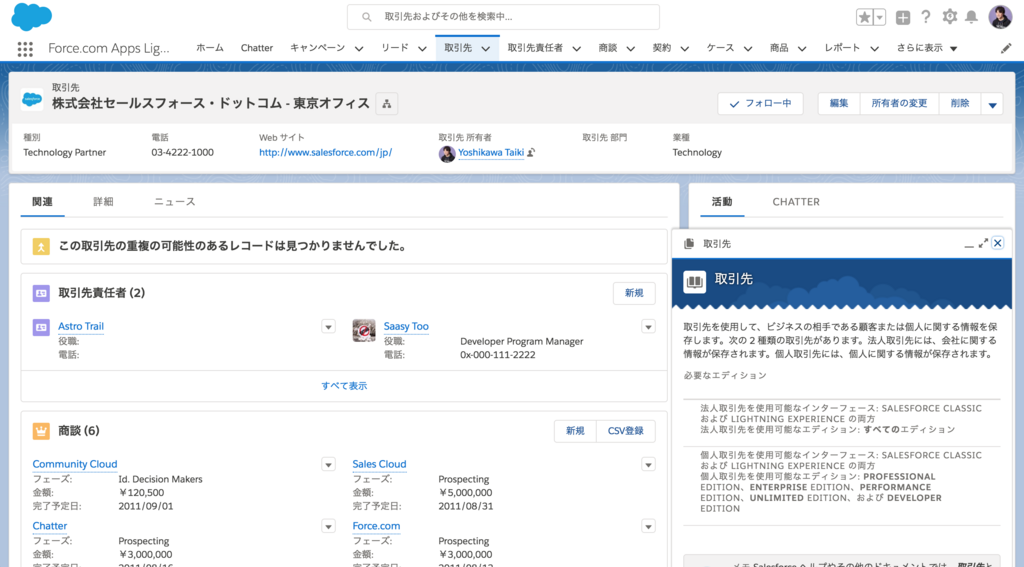Expand the 取引先 help panel to full size

tap(983, 243)
